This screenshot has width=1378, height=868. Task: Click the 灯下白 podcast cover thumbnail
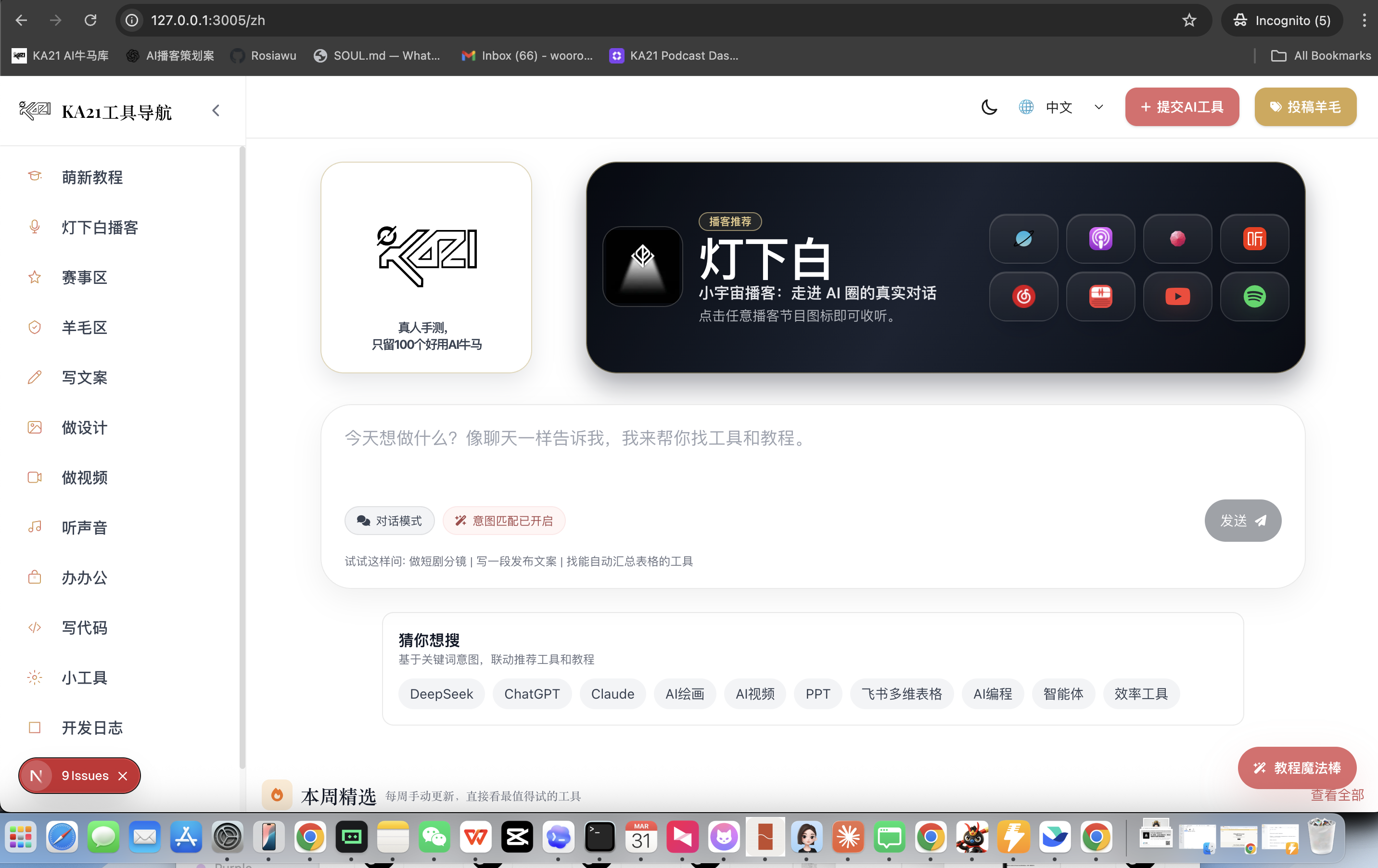click(642, 267)
